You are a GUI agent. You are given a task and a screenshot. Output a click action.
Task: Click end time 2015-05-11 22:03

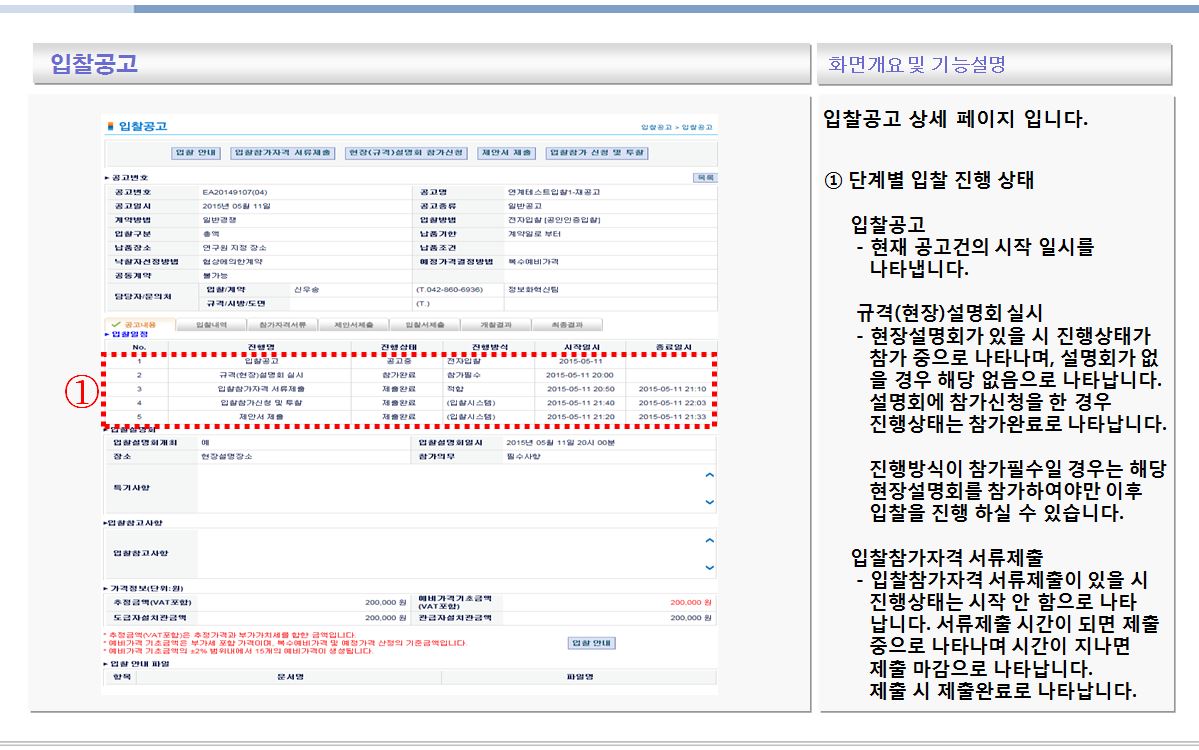672,403
